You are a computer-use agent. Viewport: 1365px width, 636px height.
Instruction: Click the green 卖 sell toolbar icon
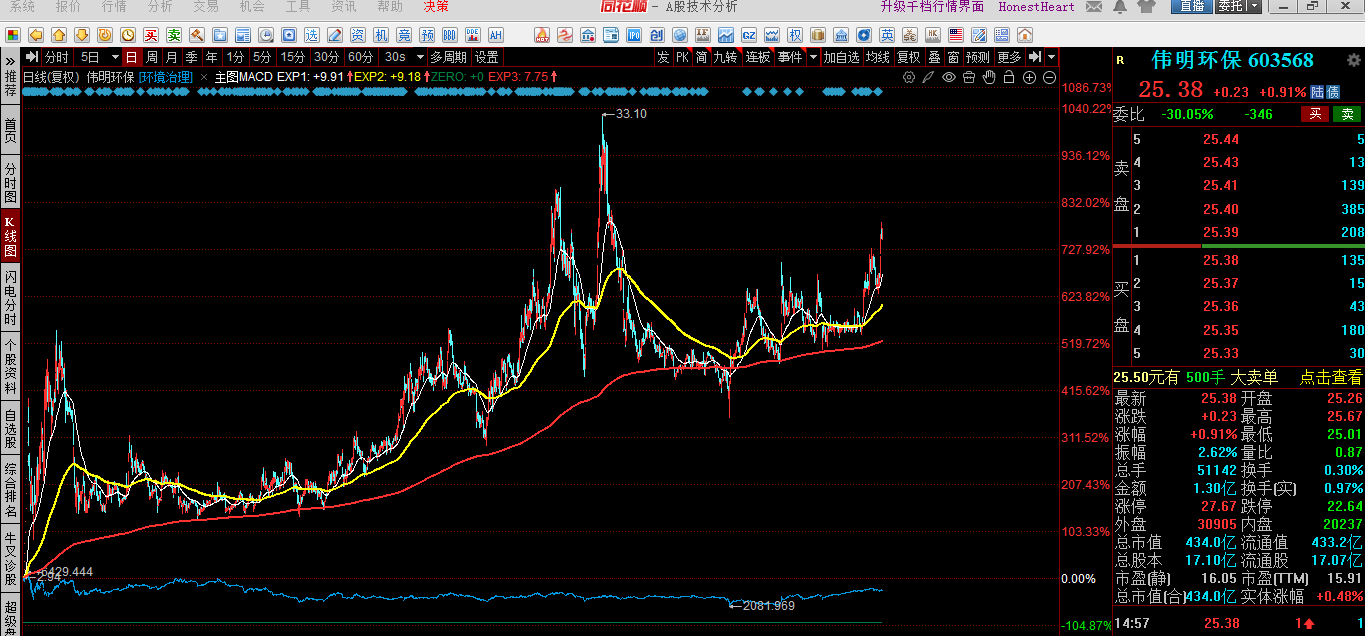point(174,36)
